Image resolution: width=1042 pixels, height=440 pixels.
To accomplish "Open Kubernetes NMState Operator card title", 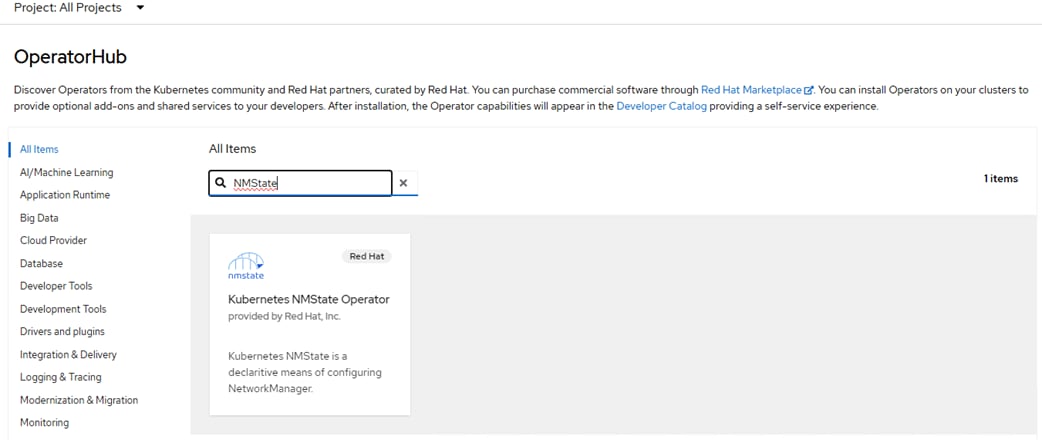I will (x=309, y=299).
